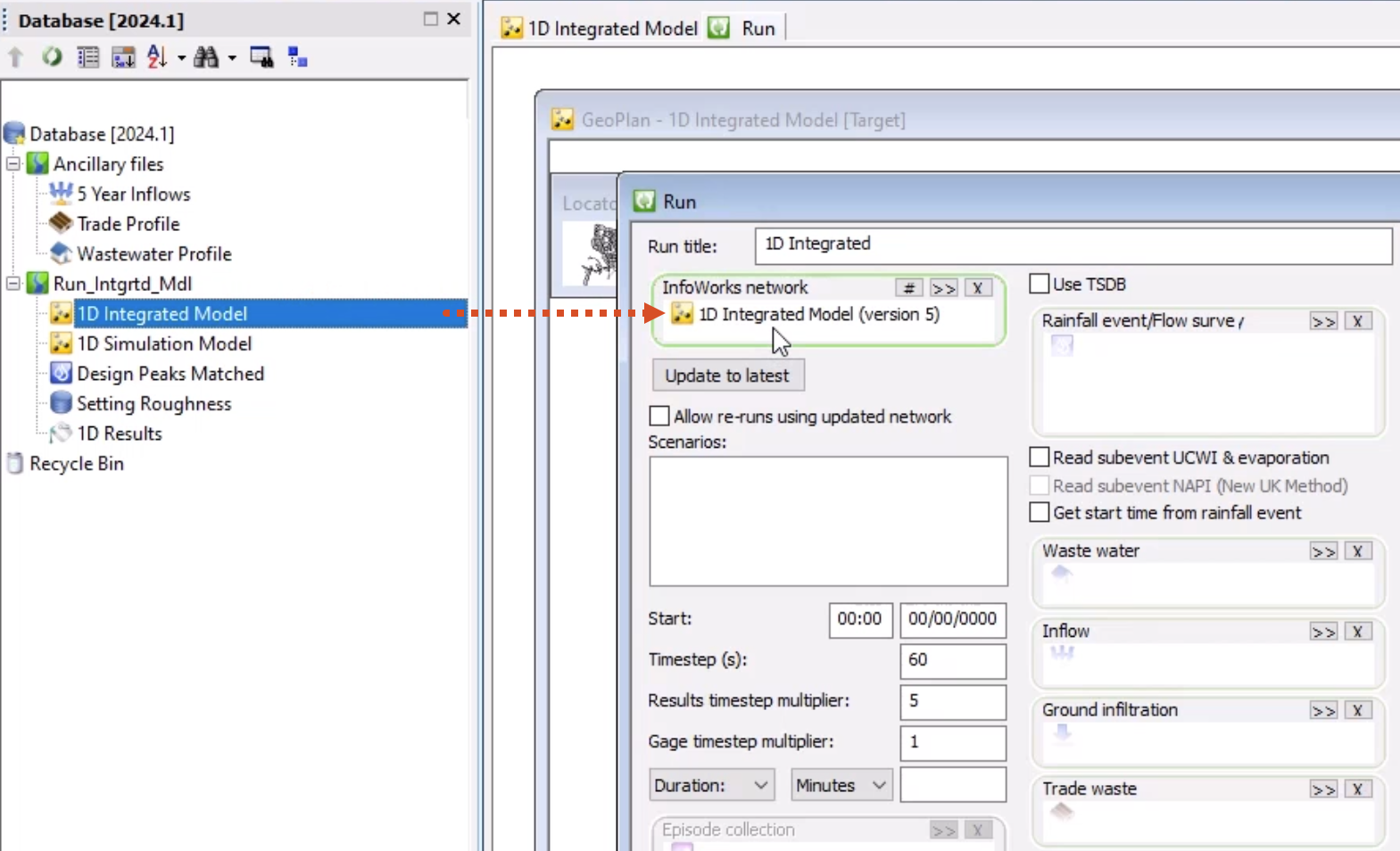Click X button in Rainfall event box

pyautogui.click(x=1358, y=321)
